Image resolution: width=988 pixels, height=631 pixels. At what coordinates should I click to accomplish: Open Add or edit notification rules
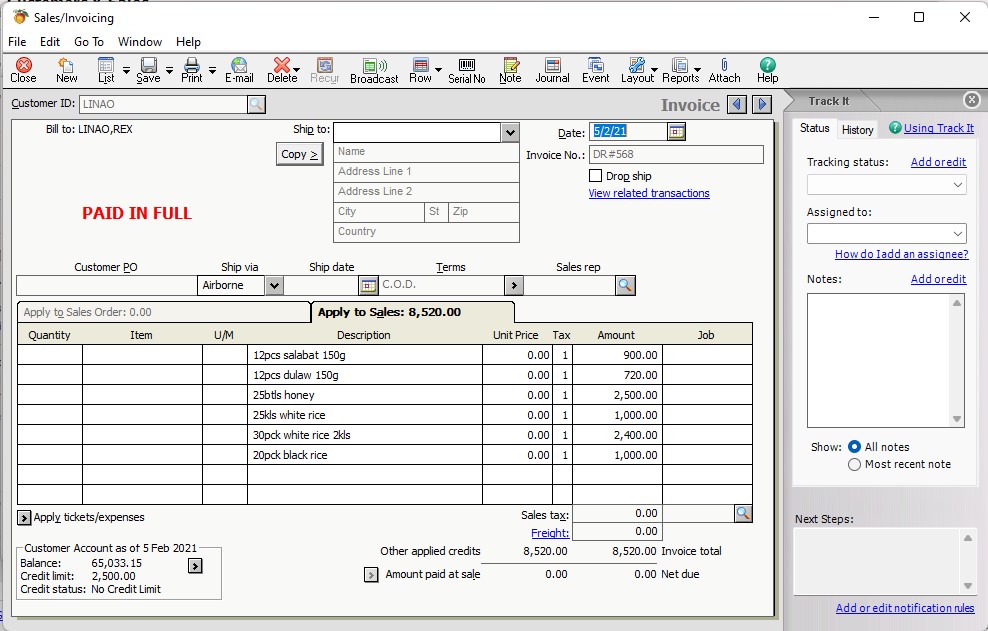tap(905, 608)
